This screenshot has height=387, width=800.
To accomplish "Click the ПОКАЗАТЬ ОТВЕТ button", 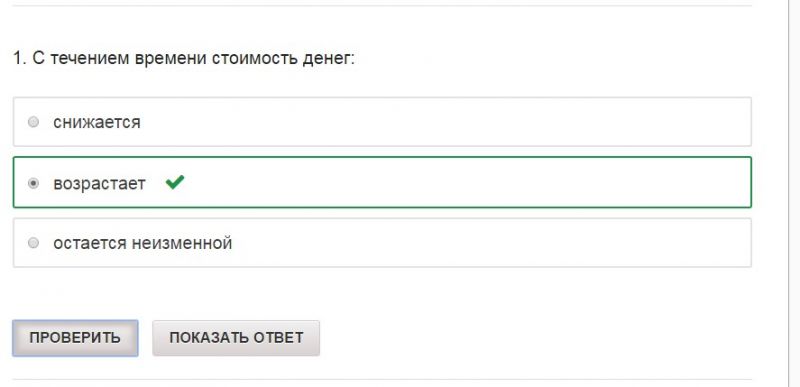I will click(236, 338).
